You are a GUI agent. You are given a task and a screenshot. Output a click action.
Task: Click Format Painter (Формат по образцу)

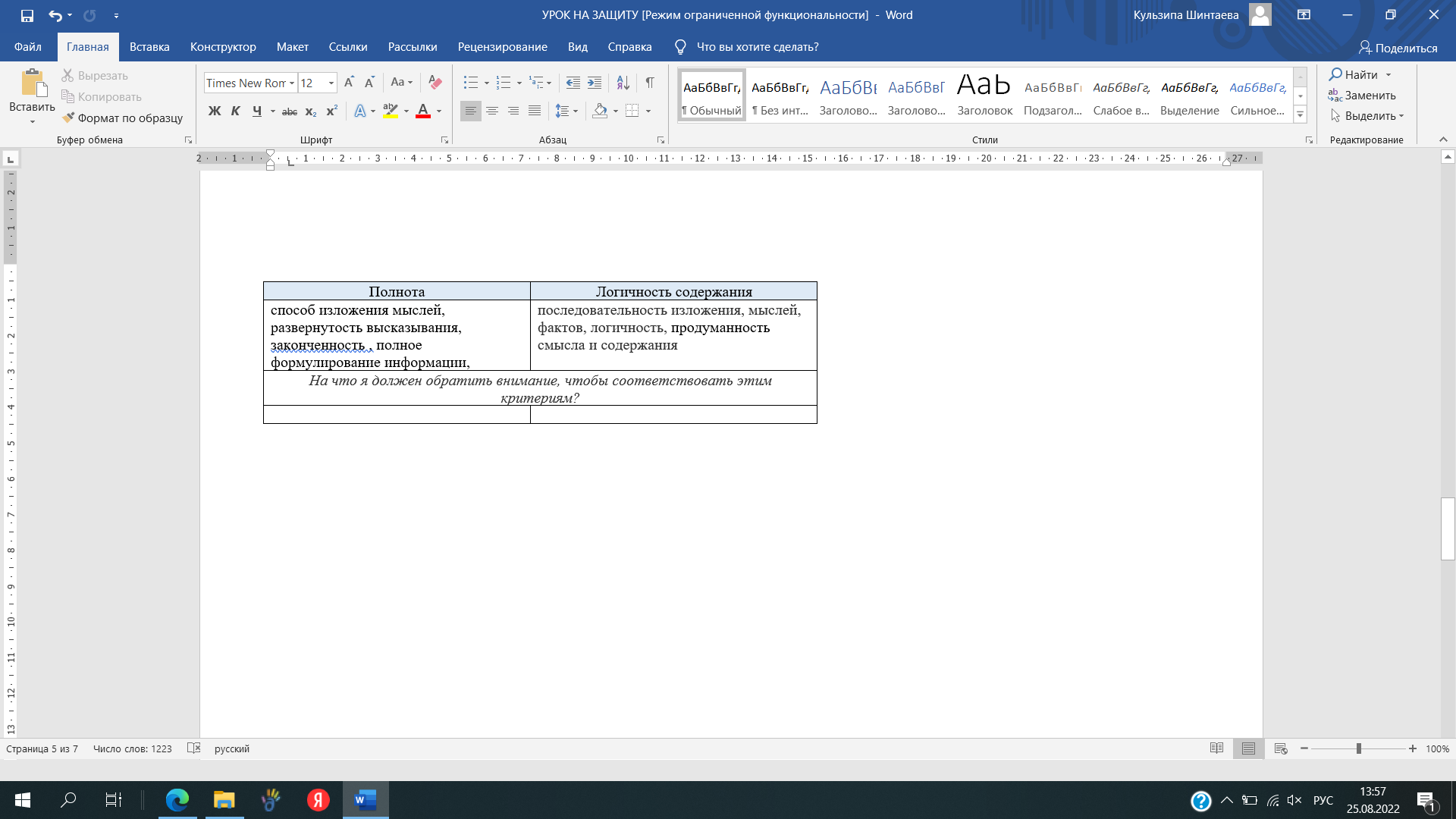click(x=122, y=118)
